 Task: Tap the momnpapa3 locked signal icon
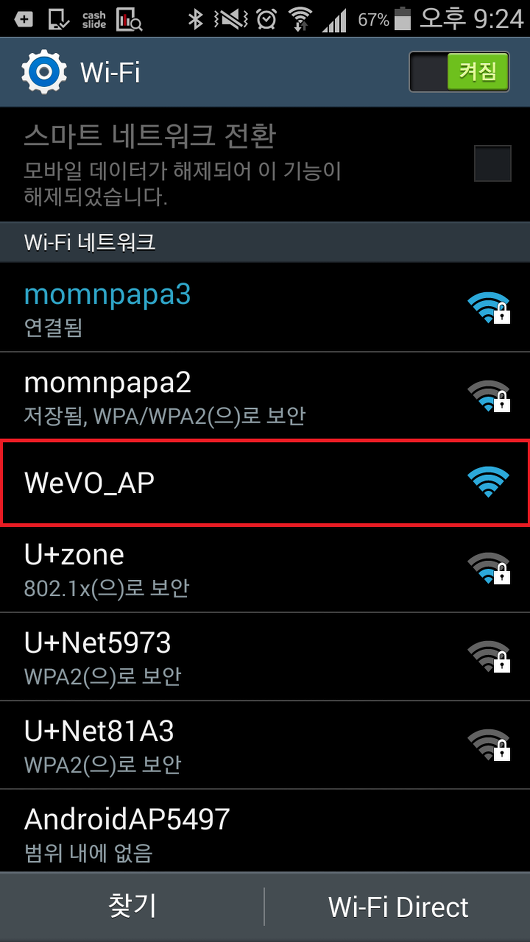click(489, 308)
